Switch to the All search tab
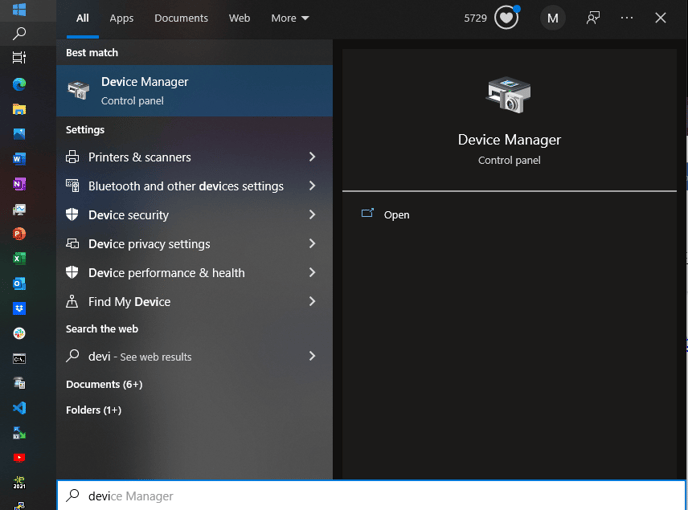 82,18
